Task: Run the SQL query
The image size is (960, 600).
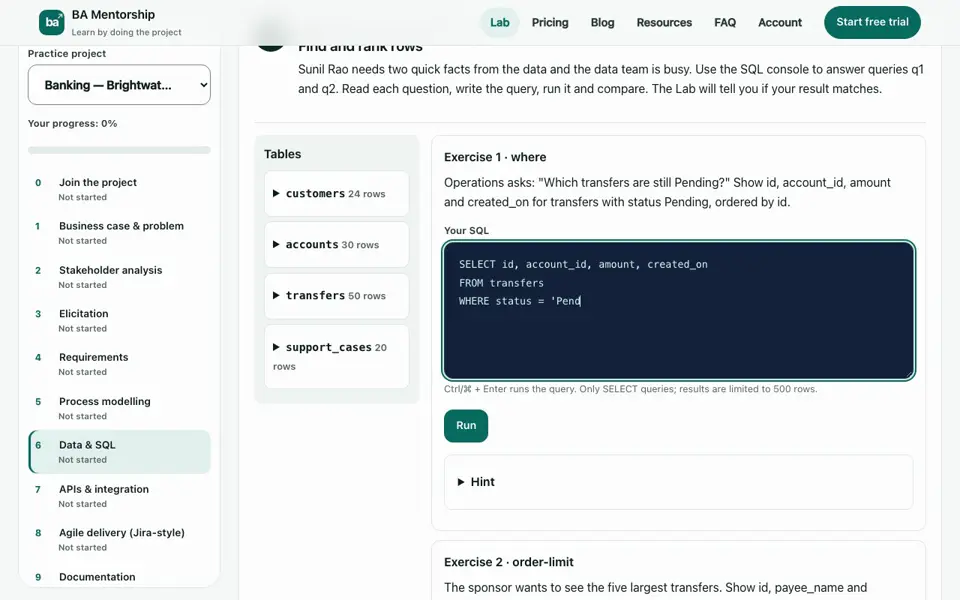Action: point(466,426)
